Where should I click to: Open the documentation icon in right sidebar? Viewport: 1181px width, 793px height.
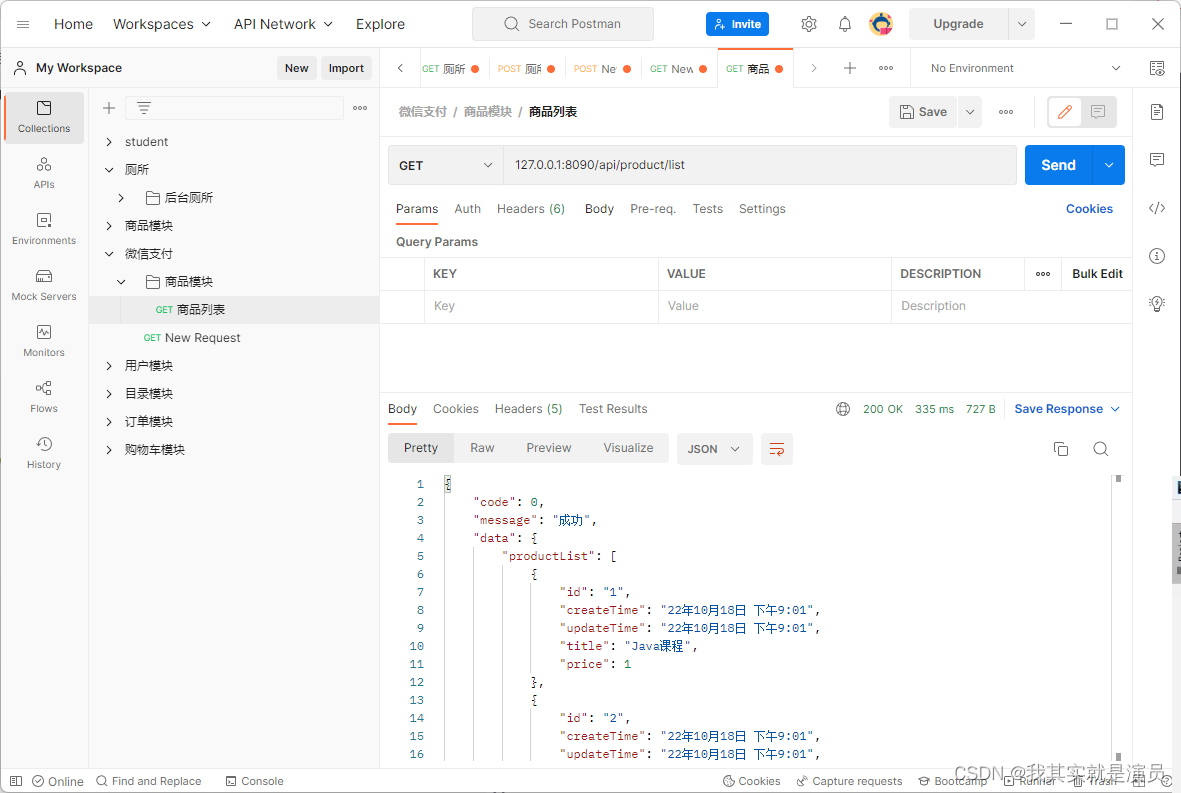[x=1157, y=112]
